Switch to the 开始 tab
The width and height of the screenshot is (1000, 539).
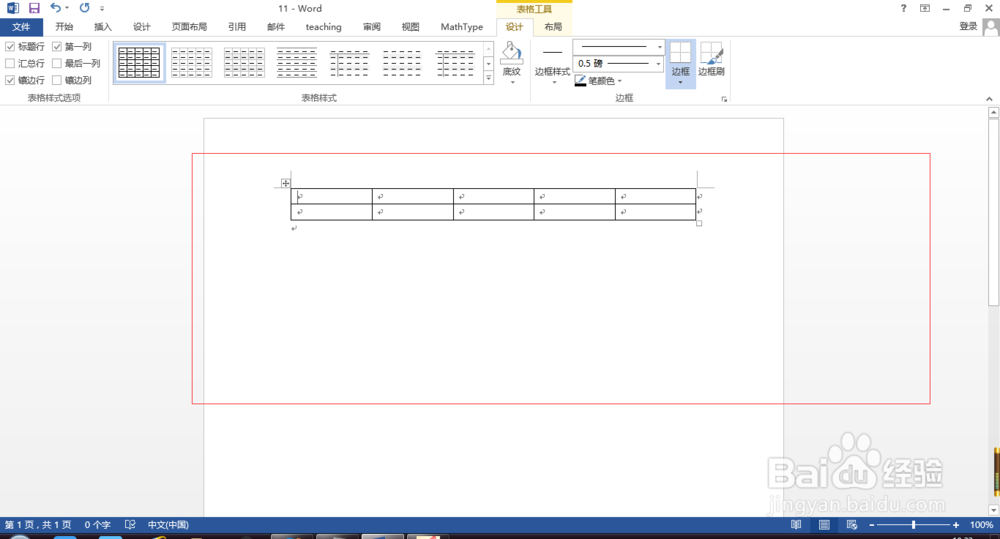click(x=64, y=27)
